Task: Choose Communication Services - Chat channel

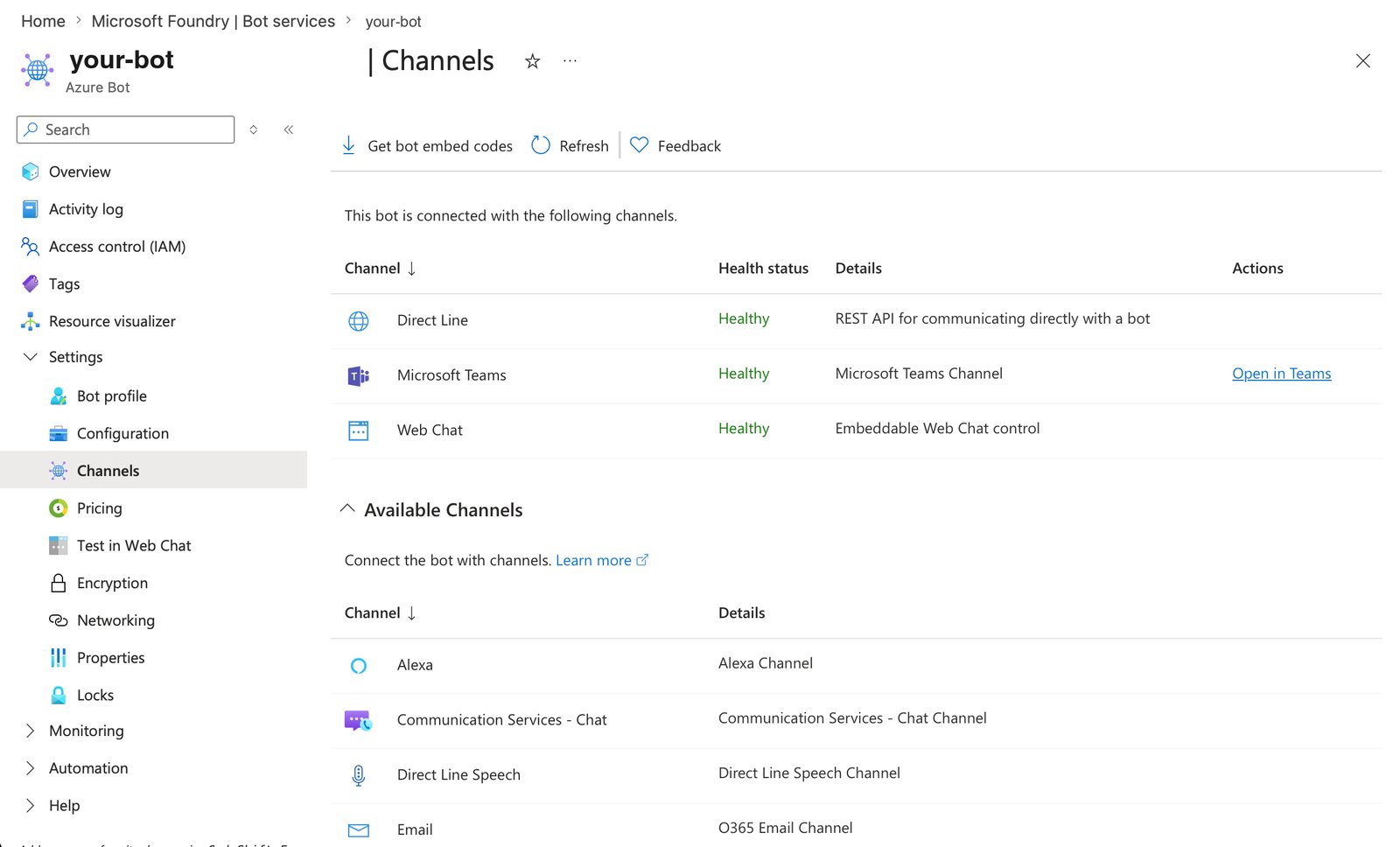Action: (x=501, y=719)
